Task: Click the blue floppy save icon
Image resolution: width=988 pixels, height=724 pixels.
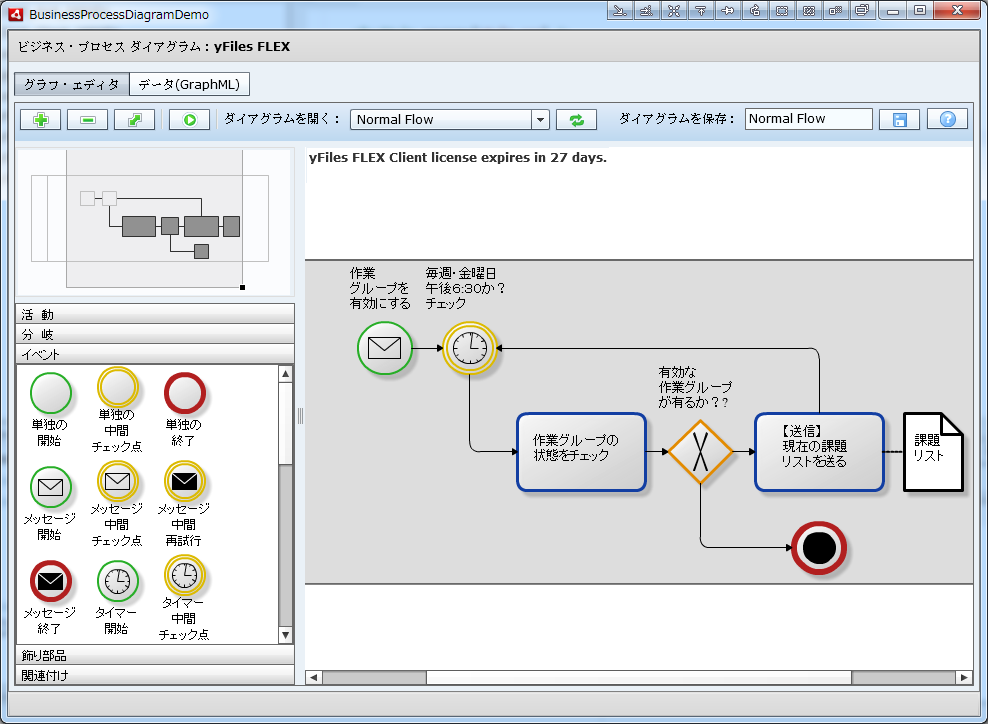Action: (899, 120)
